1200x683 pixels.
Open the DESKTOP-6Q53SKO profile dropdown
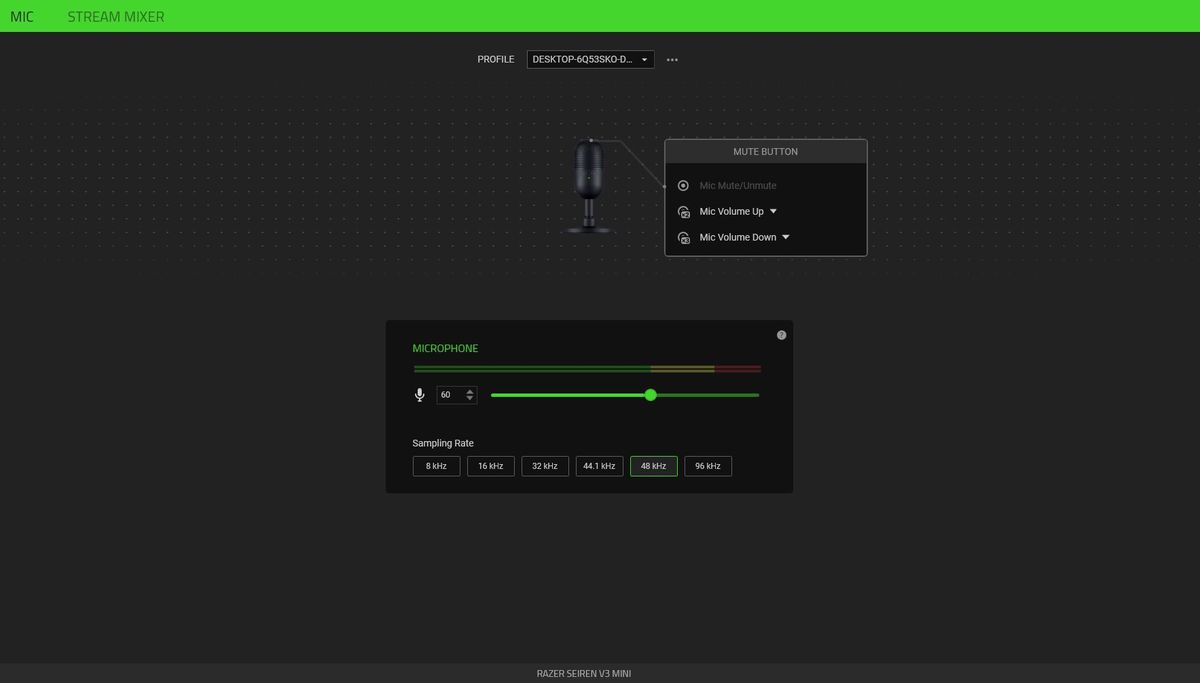589,59
